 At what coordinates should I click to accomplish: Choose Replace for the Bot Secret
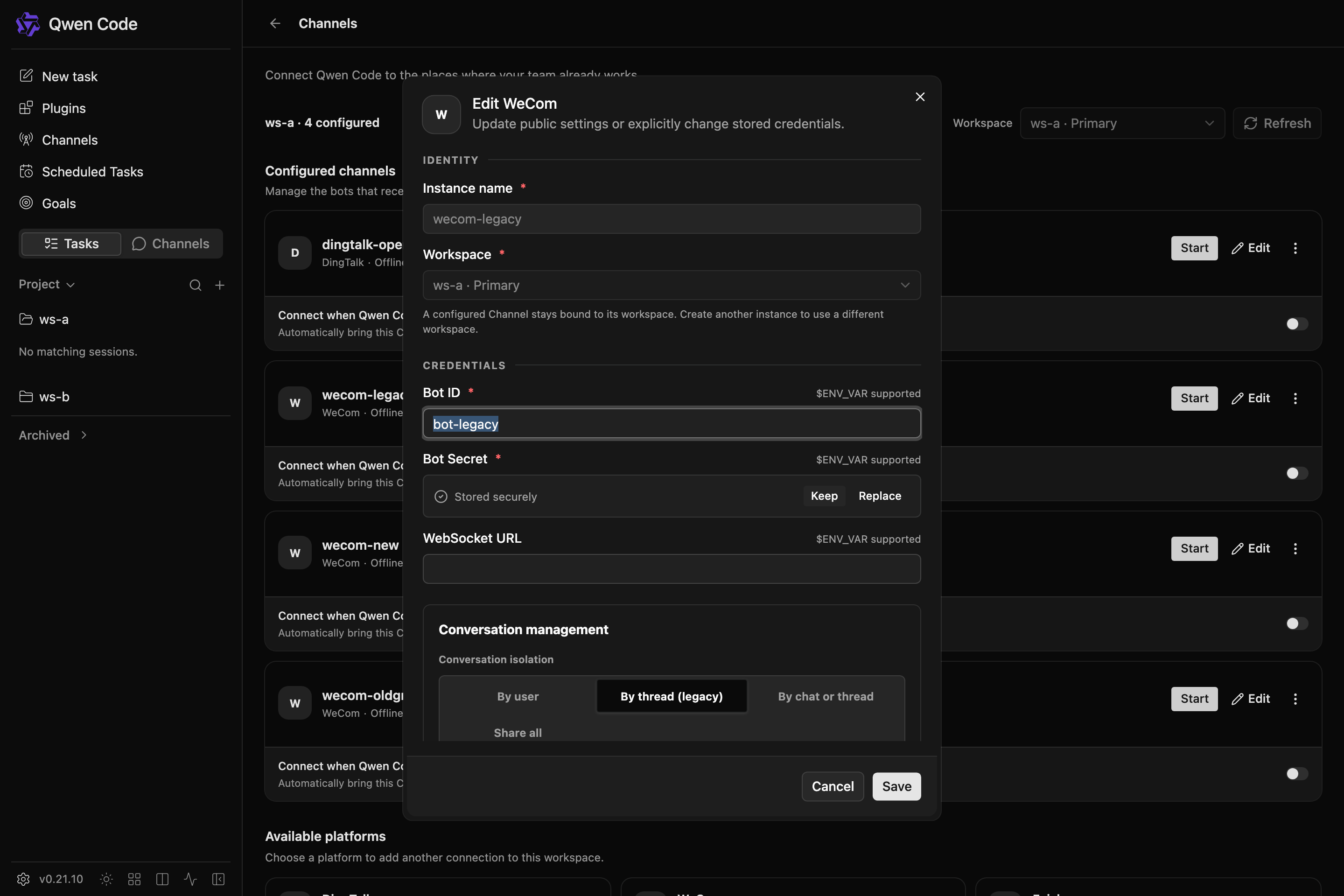pyautogui.click(x=880, y=496)
